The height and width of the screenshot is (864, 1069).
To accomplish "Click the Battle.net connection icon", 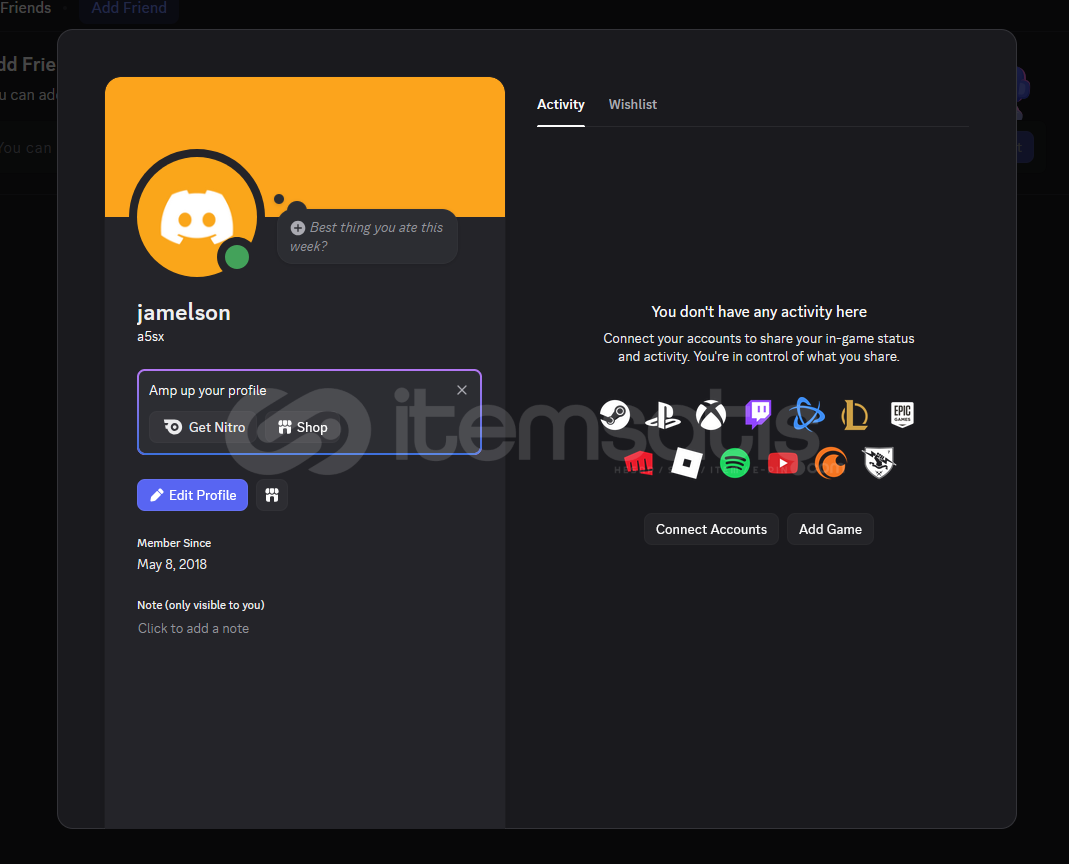I will (x=807, y=414).
